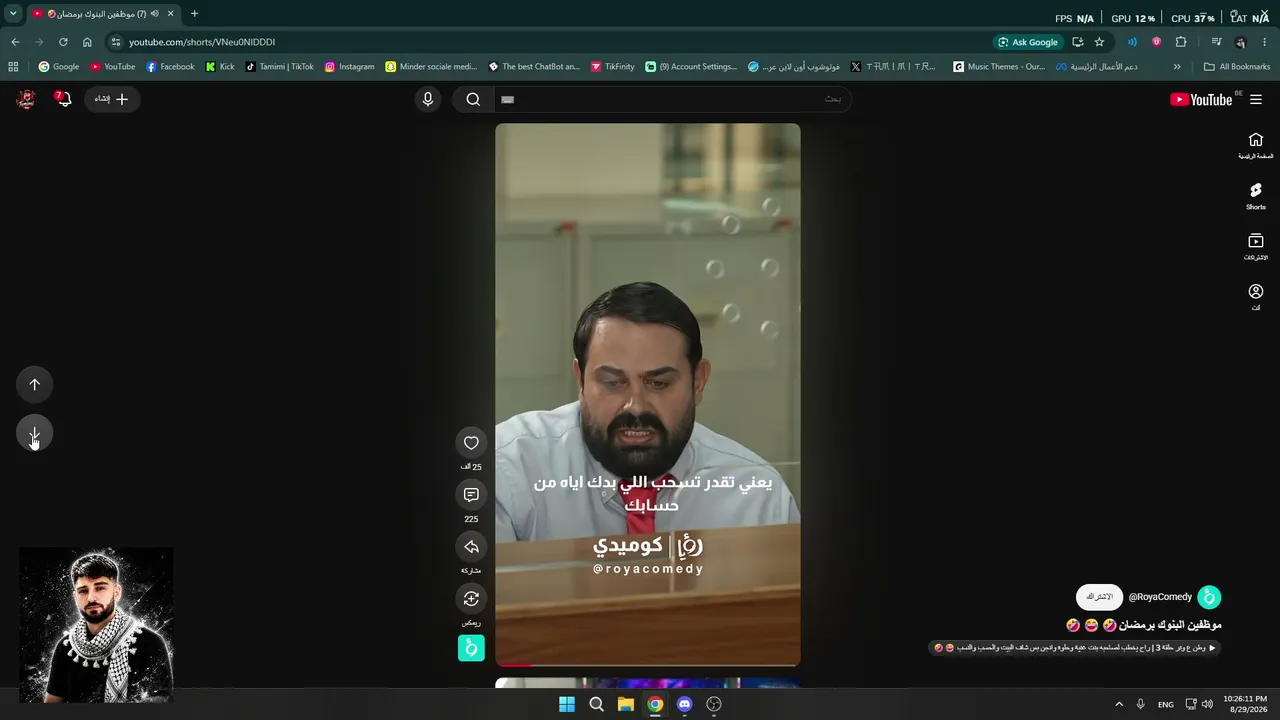The height and width of the screenshot is (720, 1280).
Task: Open the taskbar clock and date
Action: [1245, 704]
